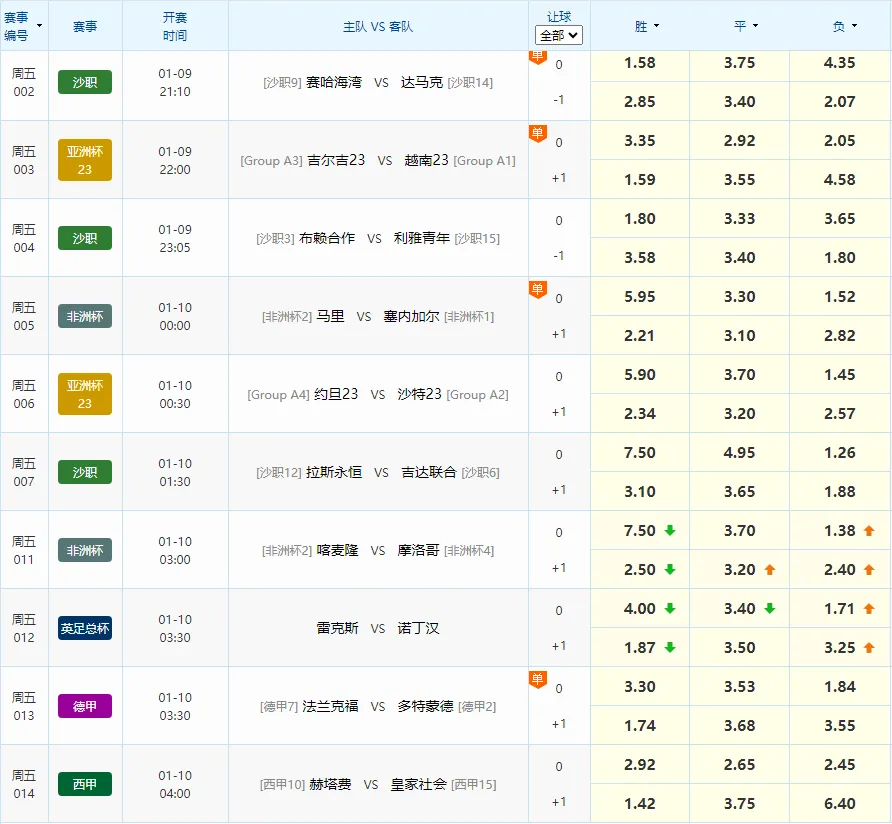Select the 2.85 odds cell for 赛哈海湾
This screenshot has height=824, width=892.
click(x=639, y=101)
